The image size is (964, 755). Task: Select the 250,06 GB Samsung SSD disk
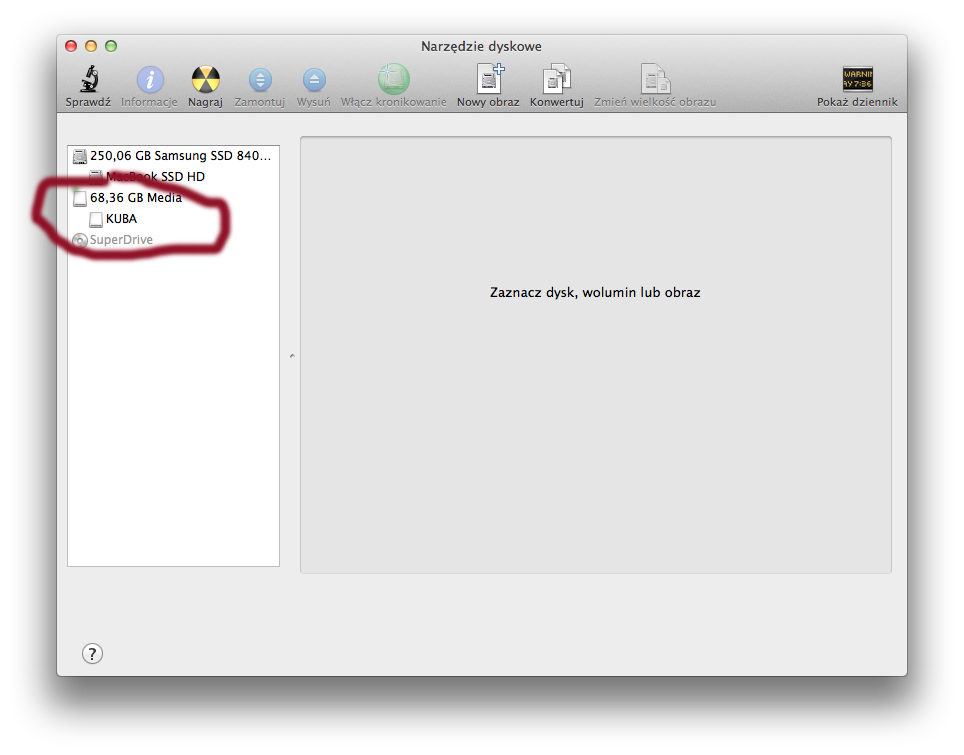[179, 156]
